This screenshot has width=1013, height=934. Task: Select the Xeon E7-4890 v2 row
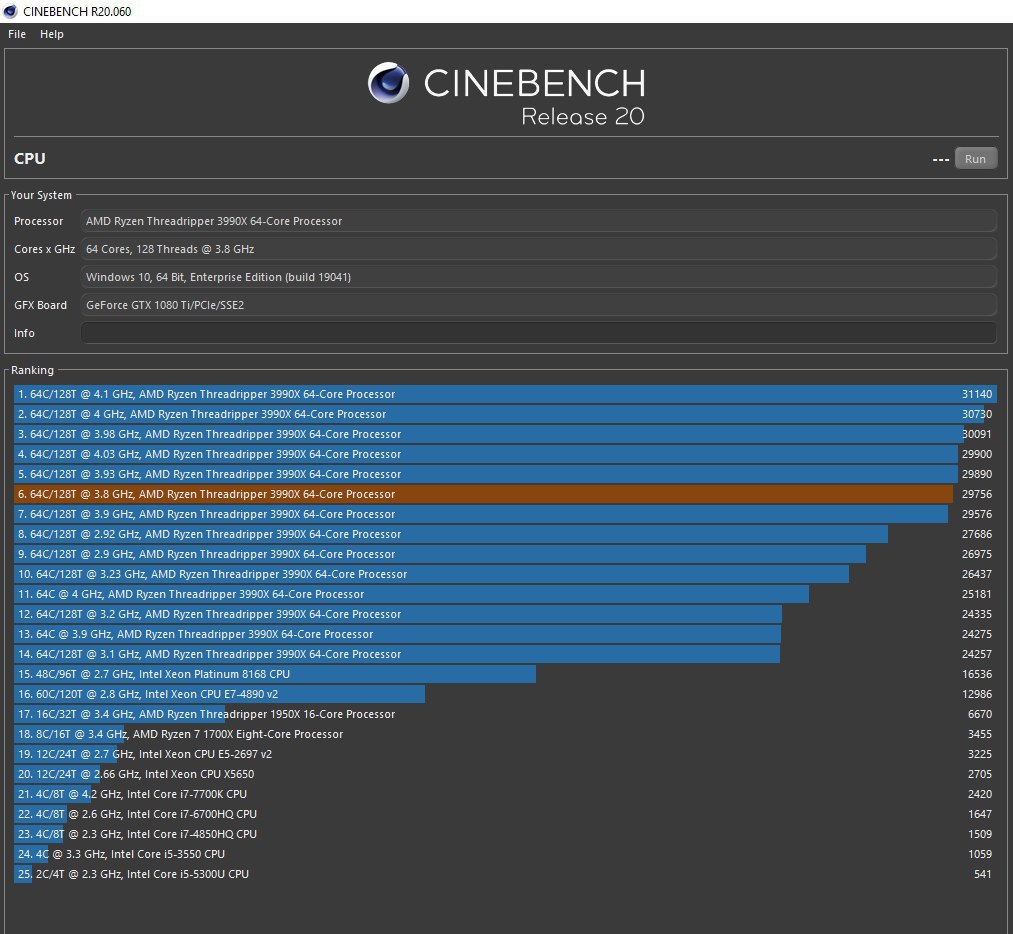pos(505,694)
